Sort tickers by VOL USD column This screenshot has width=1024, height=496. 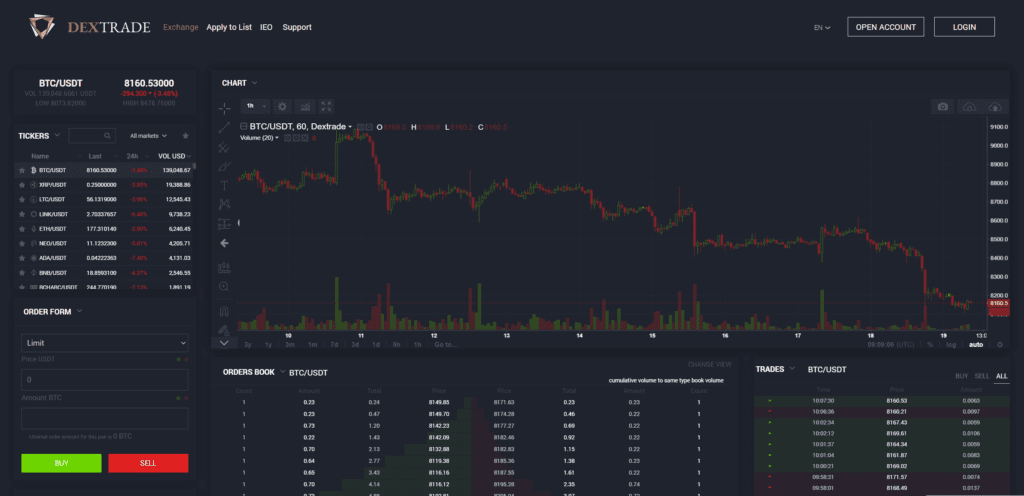coord(174,156)
